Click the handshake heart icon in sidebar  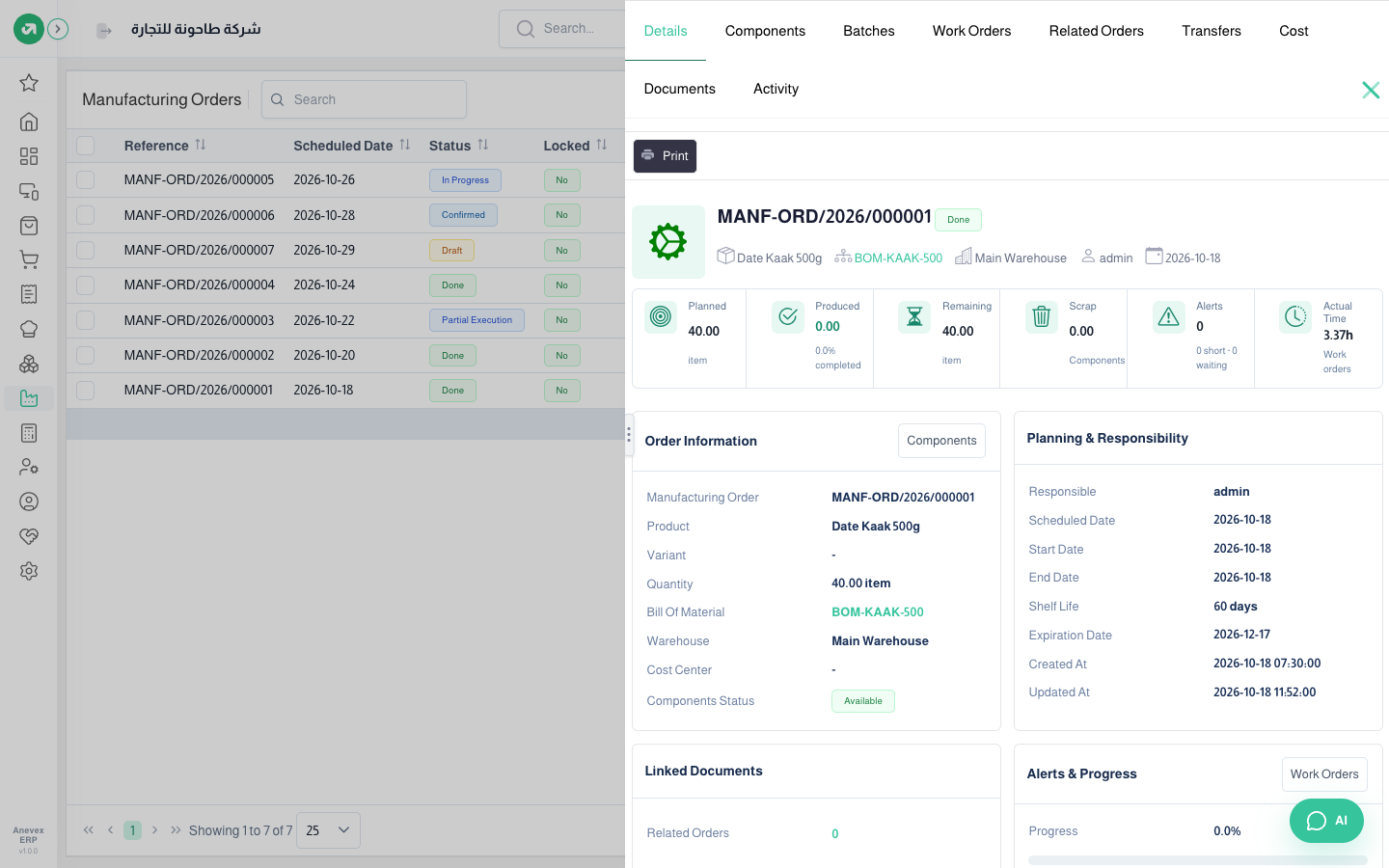pos(29,536)
